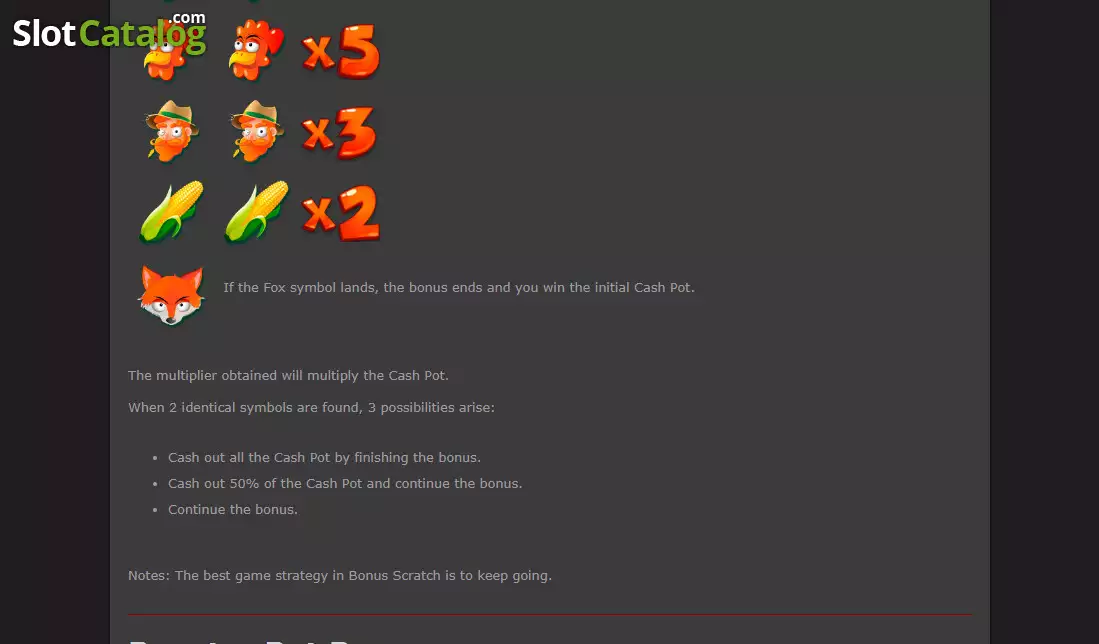1099x644 pixels.
Task: Click the x2 multiplier graphic
Action: (341, 213)
